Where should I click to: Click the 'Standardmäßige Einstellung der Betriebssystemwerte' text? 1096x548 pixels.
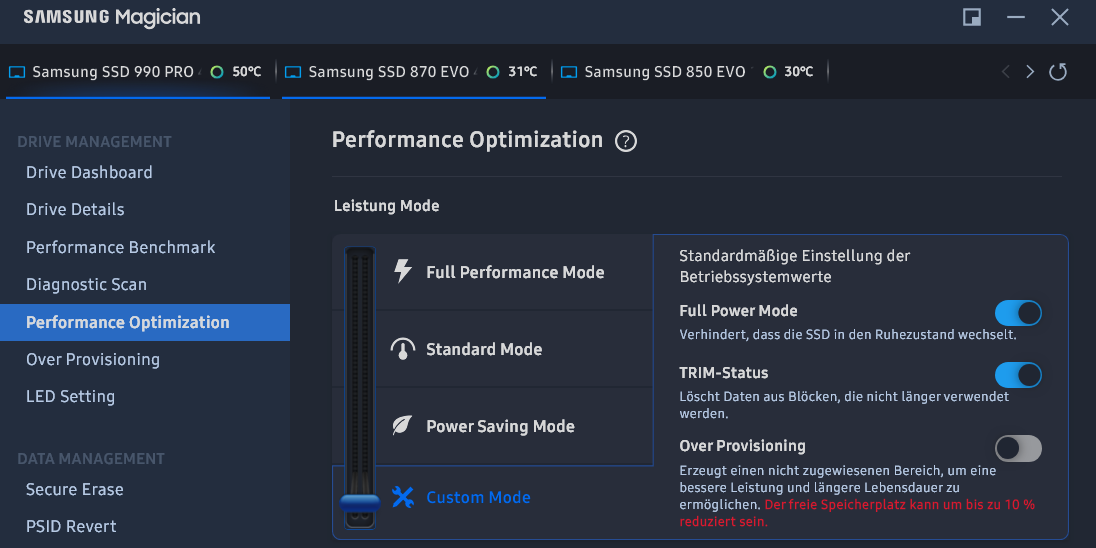point(795,266)
